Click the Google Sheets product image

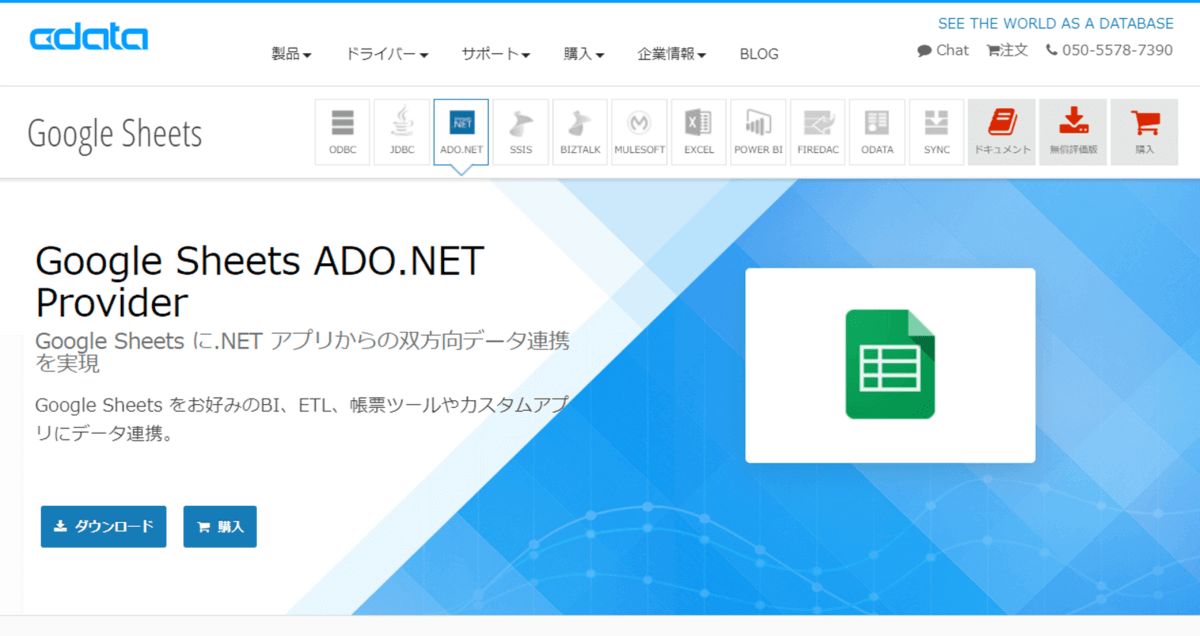coord(890,365)
